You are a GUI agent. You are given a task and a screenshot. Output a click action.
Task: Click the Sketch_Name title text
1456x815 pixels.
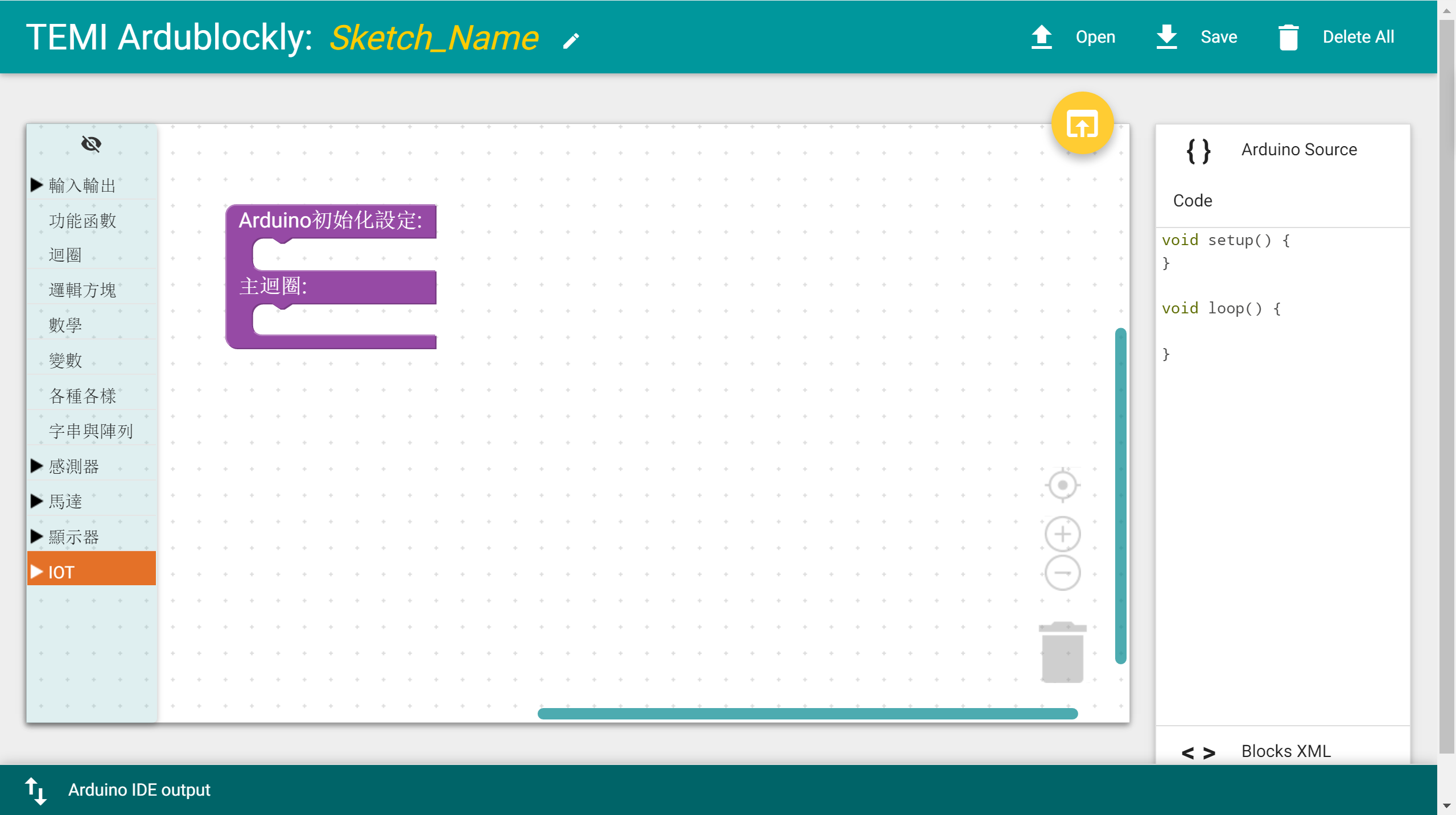434,38
